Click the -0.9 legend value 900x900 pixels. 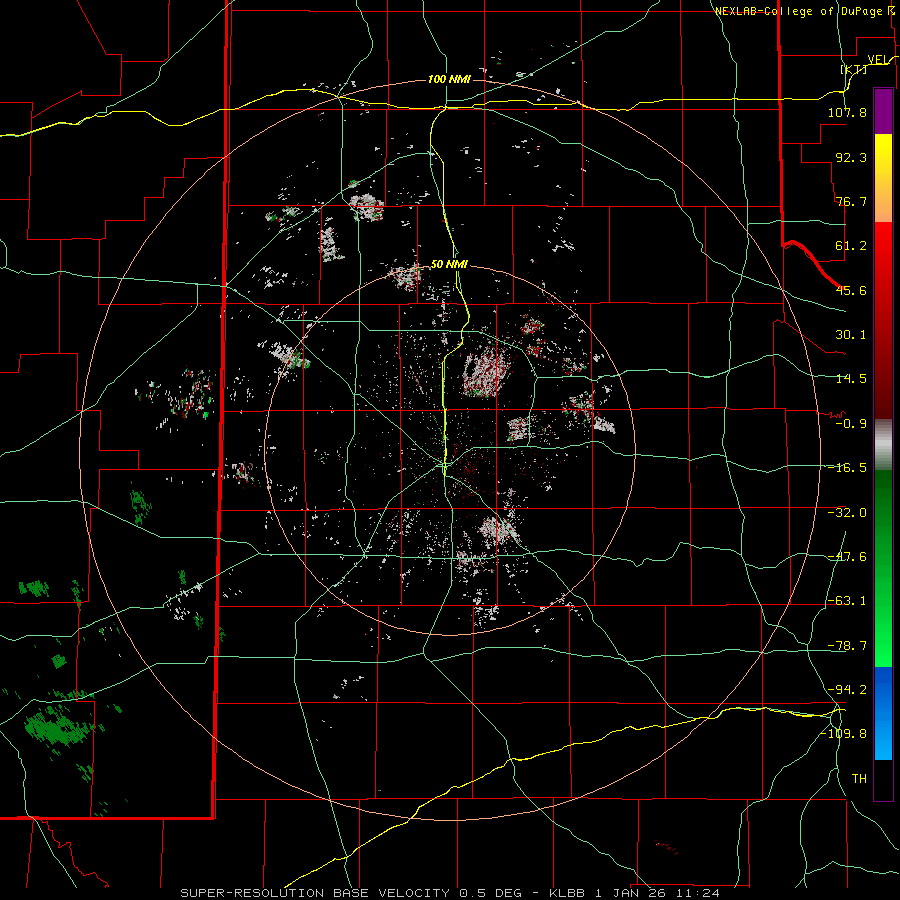(x=851, y=424)
